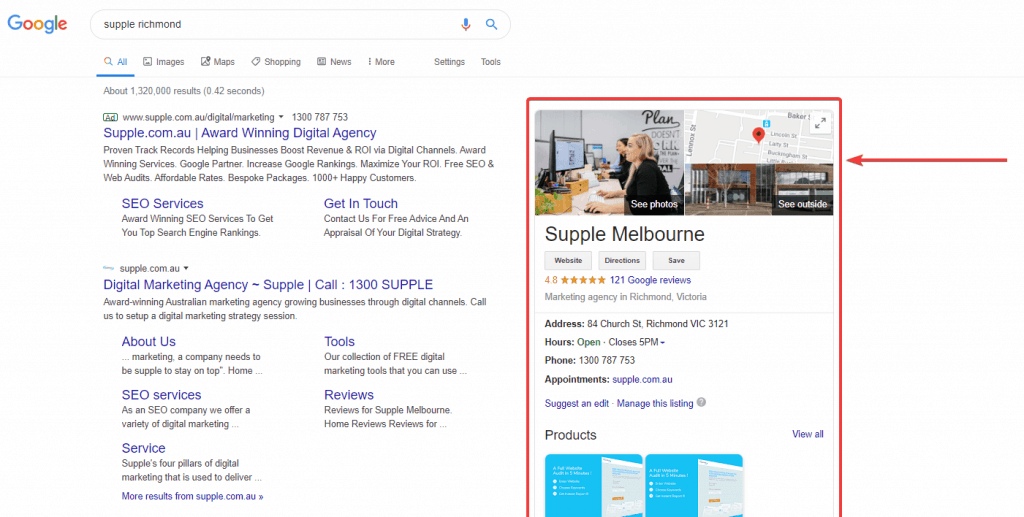Click the Website button
This screenshot has height=517, width=1024.
pyautogui.click(x=568, y=260)
